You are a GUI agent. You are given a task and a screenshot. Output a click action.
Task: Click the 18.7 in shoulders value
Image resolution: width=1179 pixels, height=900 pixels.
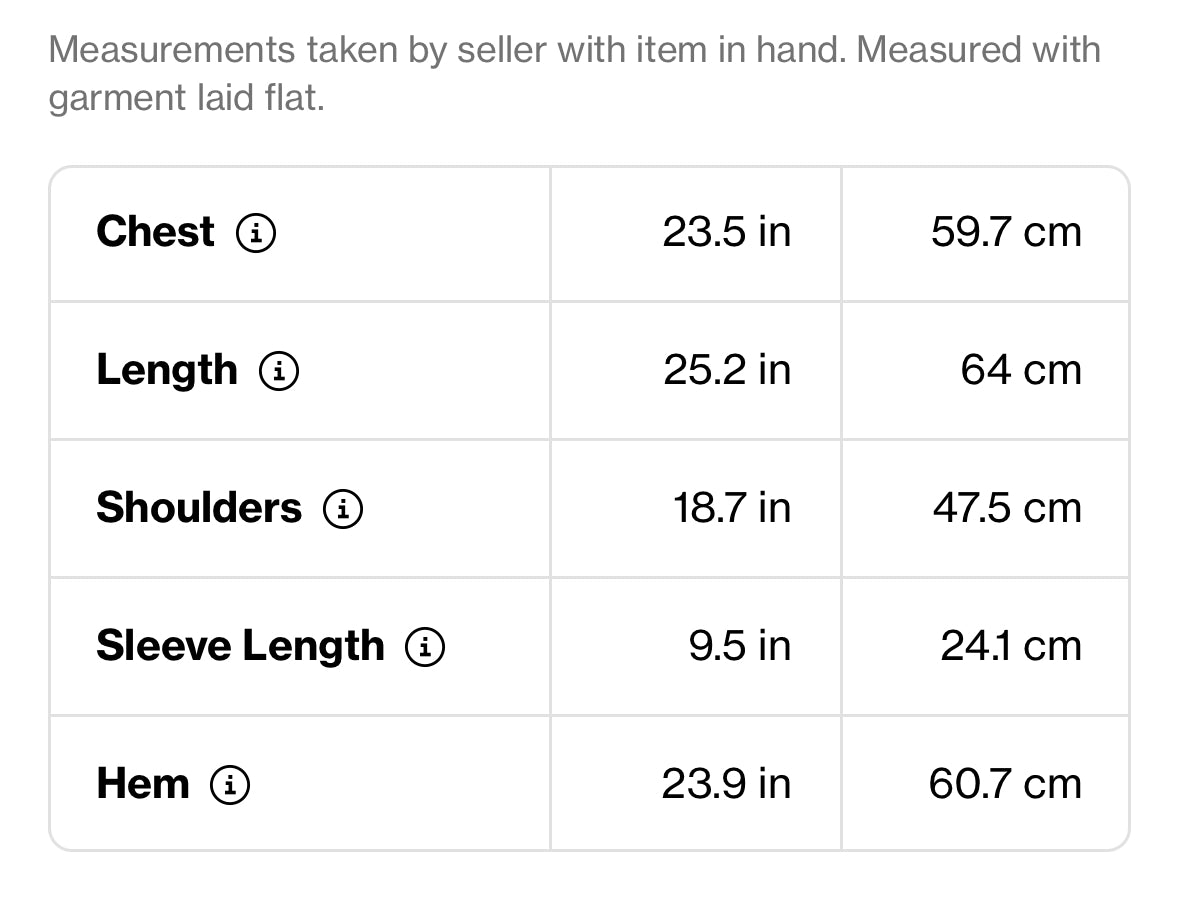tap(732, 508)
